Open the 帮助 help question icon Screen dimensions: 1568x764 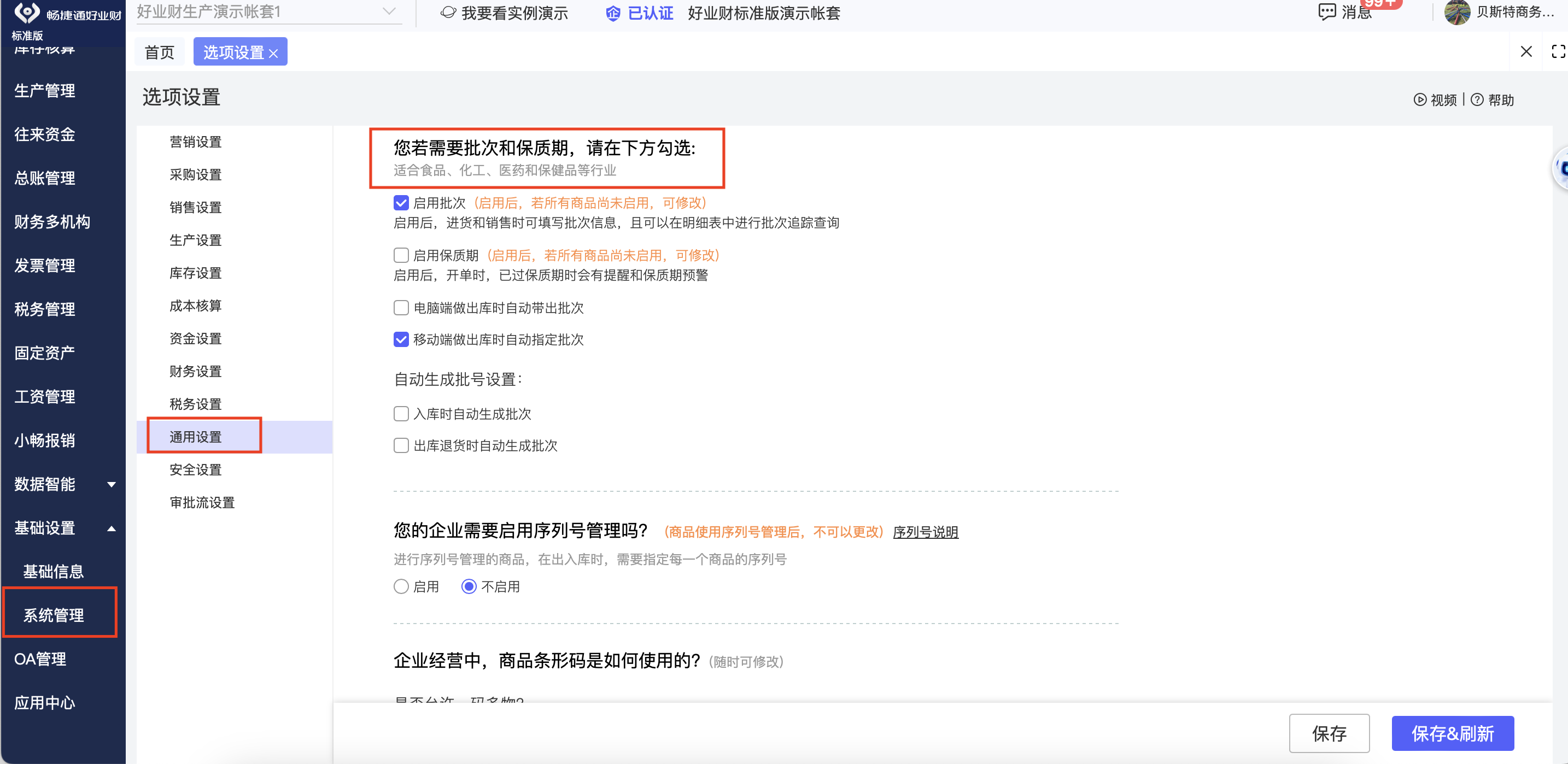[1477, 100]
